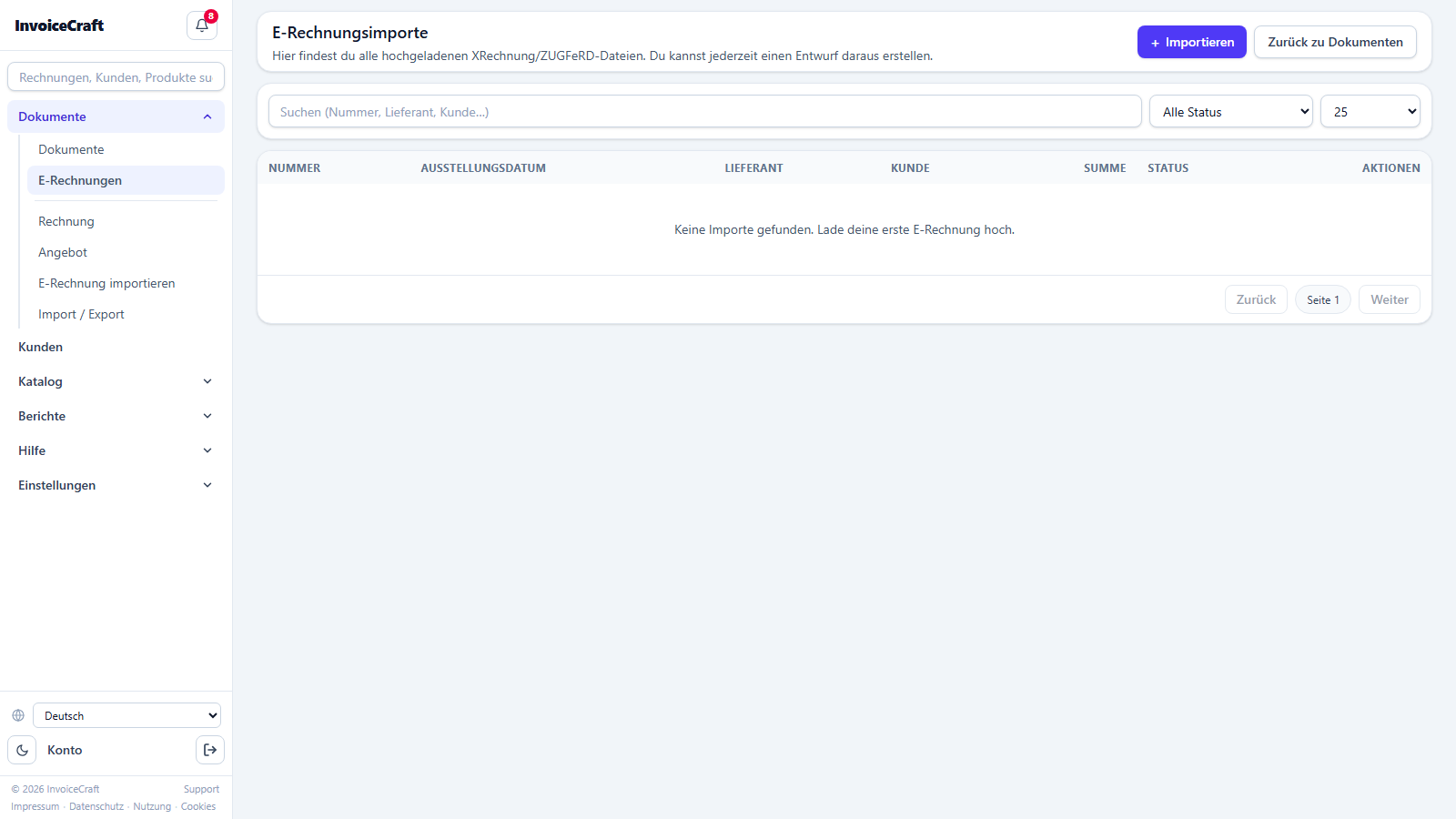Open the notifications bell
This screenshot has width=1456, height=819.
pyautogui.click(x=202, y=25)
